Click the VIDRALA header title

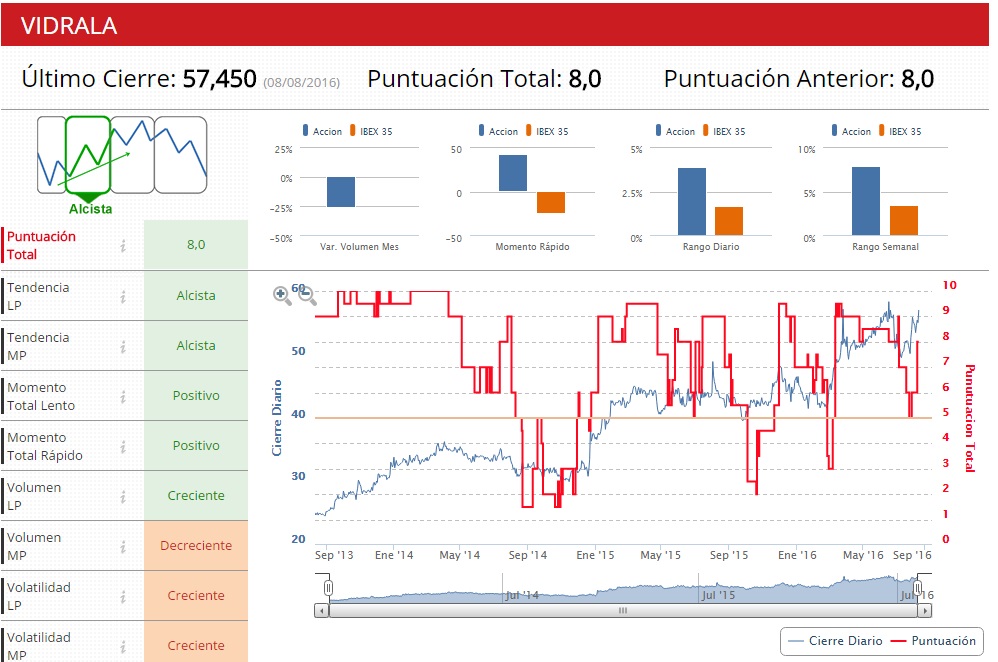tap(69, 26)
